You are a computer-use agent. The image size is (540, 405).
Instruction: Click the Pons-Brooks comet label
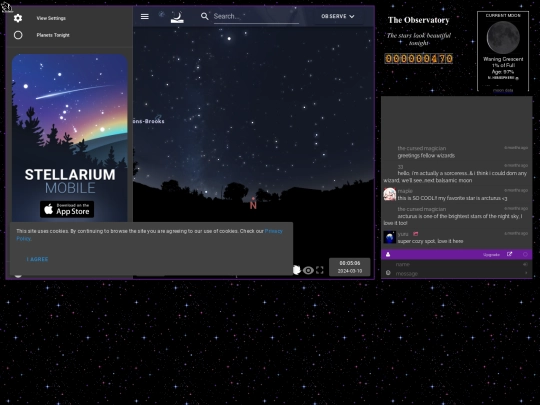coord(149,121)
